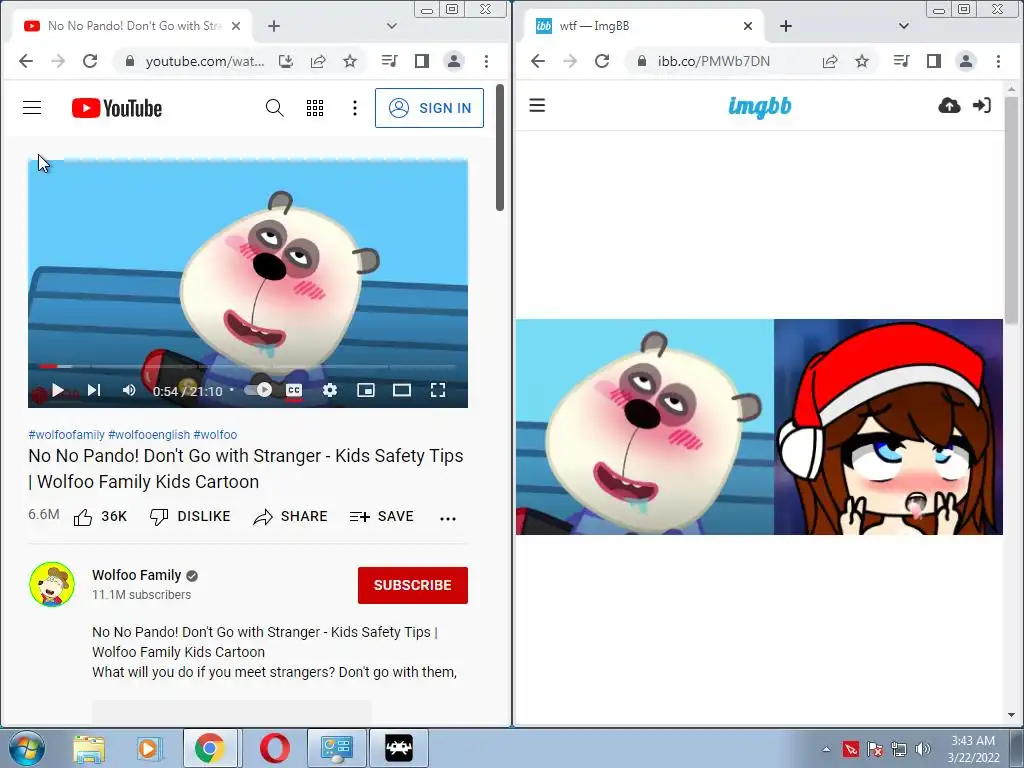This screenshot has width=1024, height=768.
Task: Go back in the YouTube window
Action: click(x=26, y=61)
